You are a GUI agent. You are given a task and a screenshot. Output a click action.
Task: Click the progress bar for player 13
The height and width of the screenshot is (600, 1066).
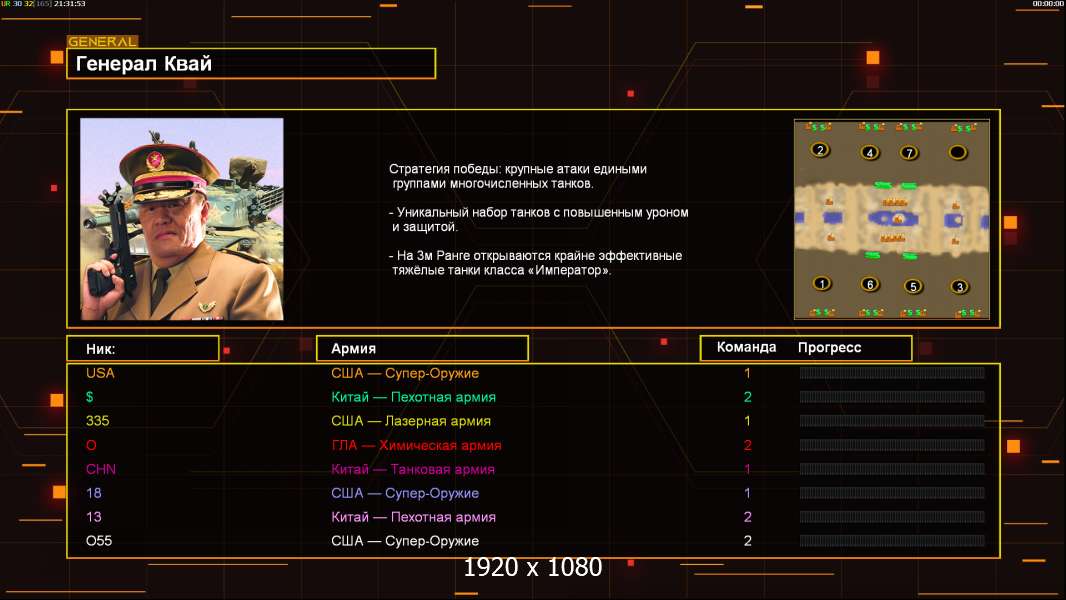coord(892,517)
